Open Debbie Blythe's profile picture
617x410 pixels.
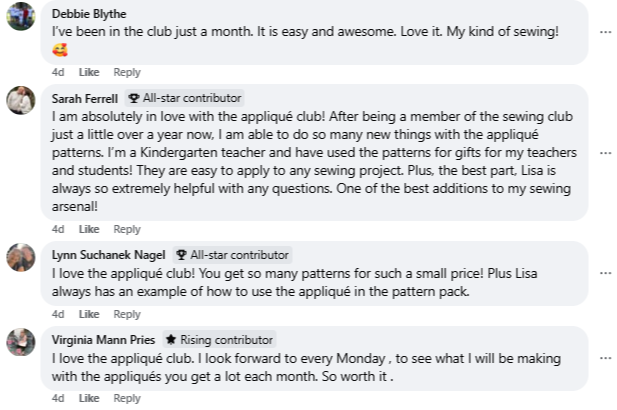pos(20,16)
